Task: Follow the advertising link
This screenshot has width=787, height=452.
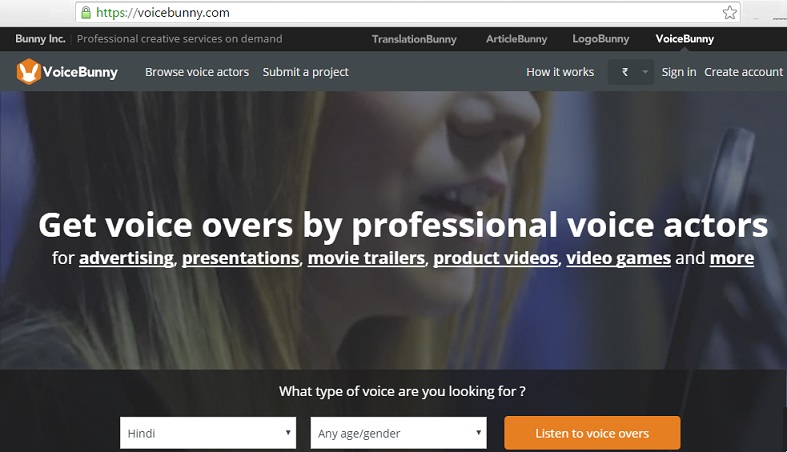Action: click(126, 258)
